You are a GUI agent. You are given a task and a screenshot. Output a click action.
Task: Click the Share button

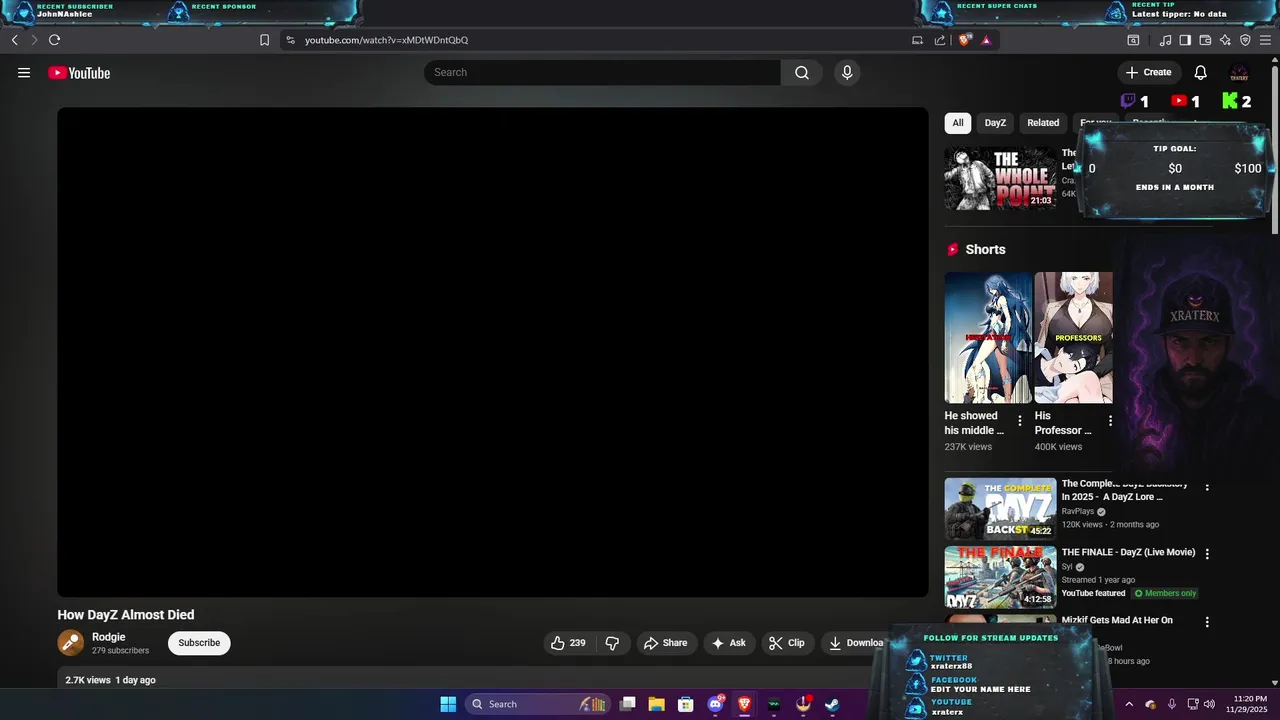(665, 643)
